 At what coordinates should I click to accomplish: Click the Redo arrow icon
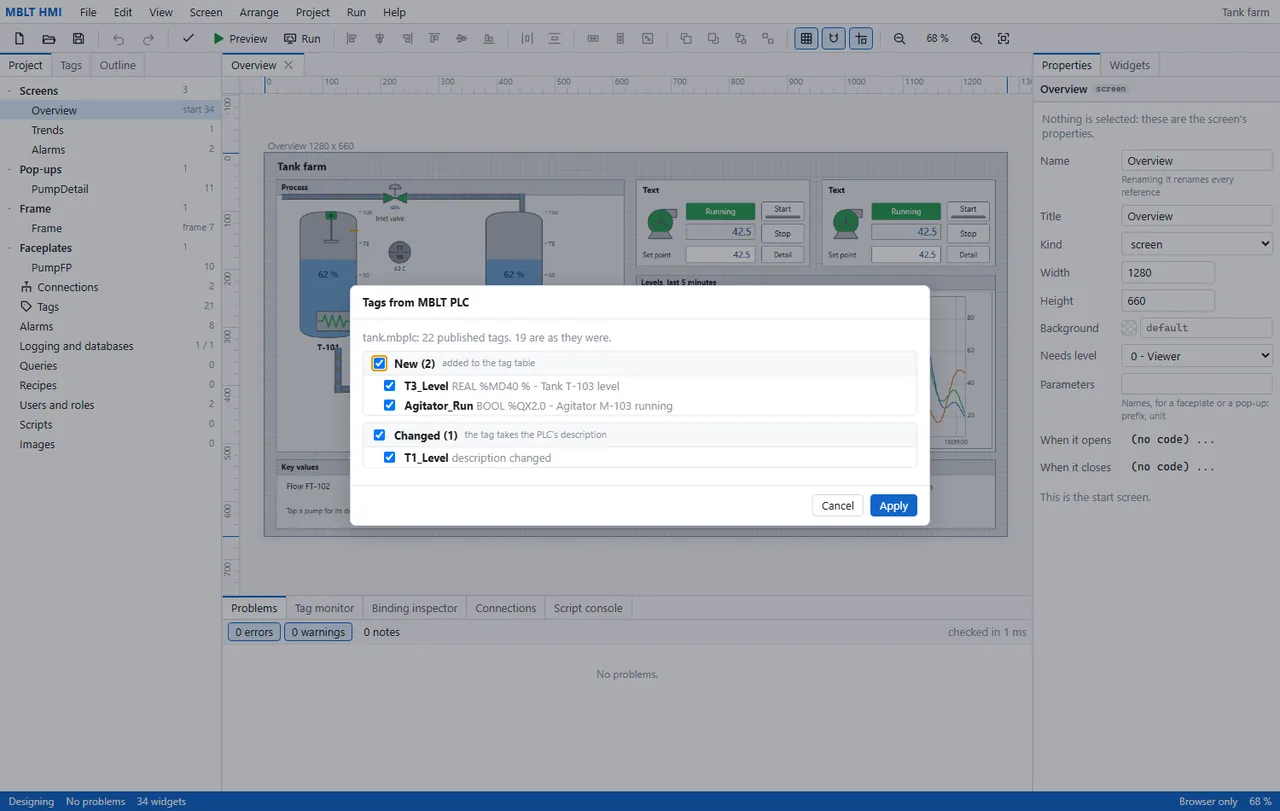click(148, 39)
